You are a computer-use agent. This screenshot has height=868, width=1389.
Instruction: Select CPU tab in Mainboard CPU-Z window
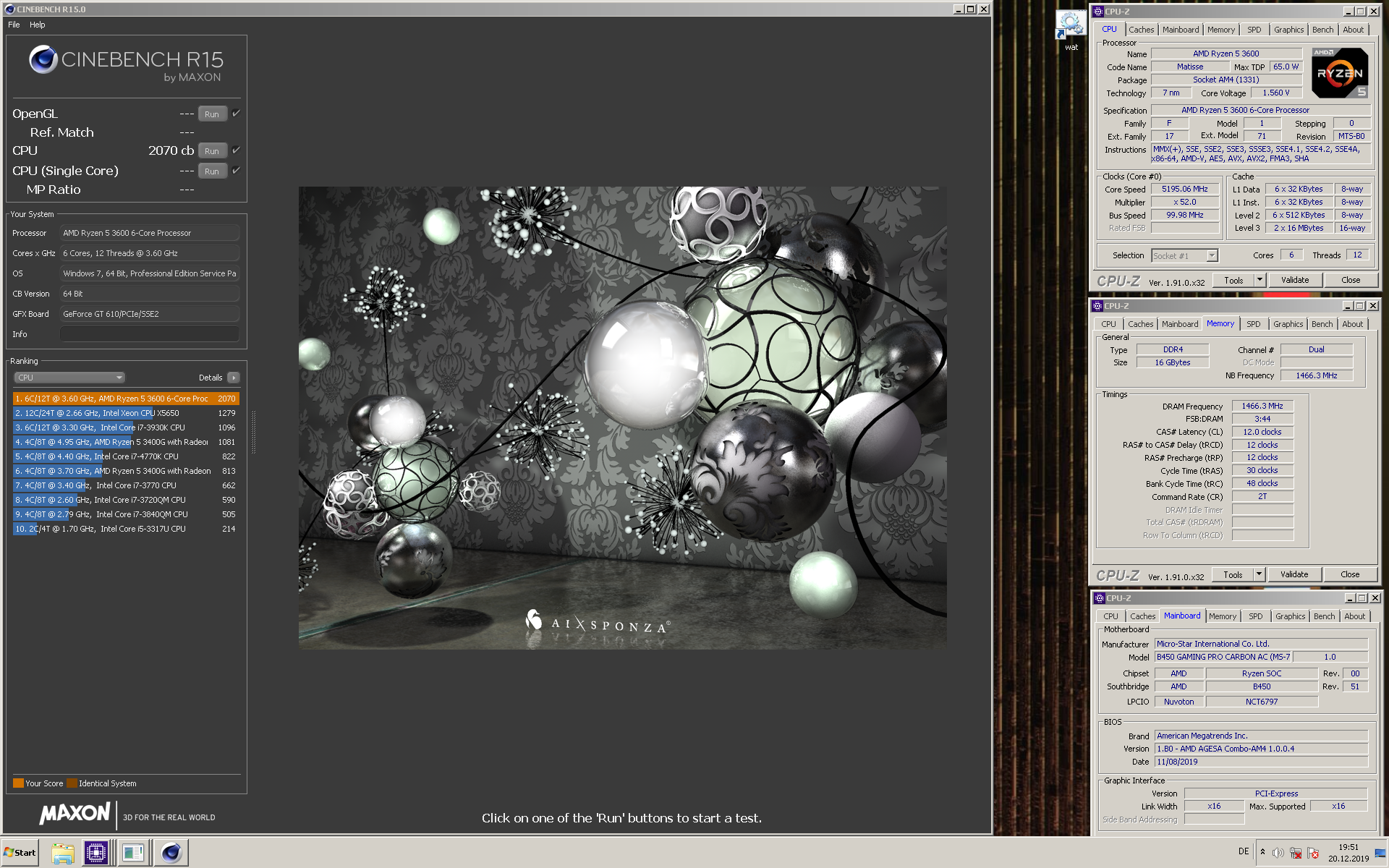click(x=1110, y=616)
